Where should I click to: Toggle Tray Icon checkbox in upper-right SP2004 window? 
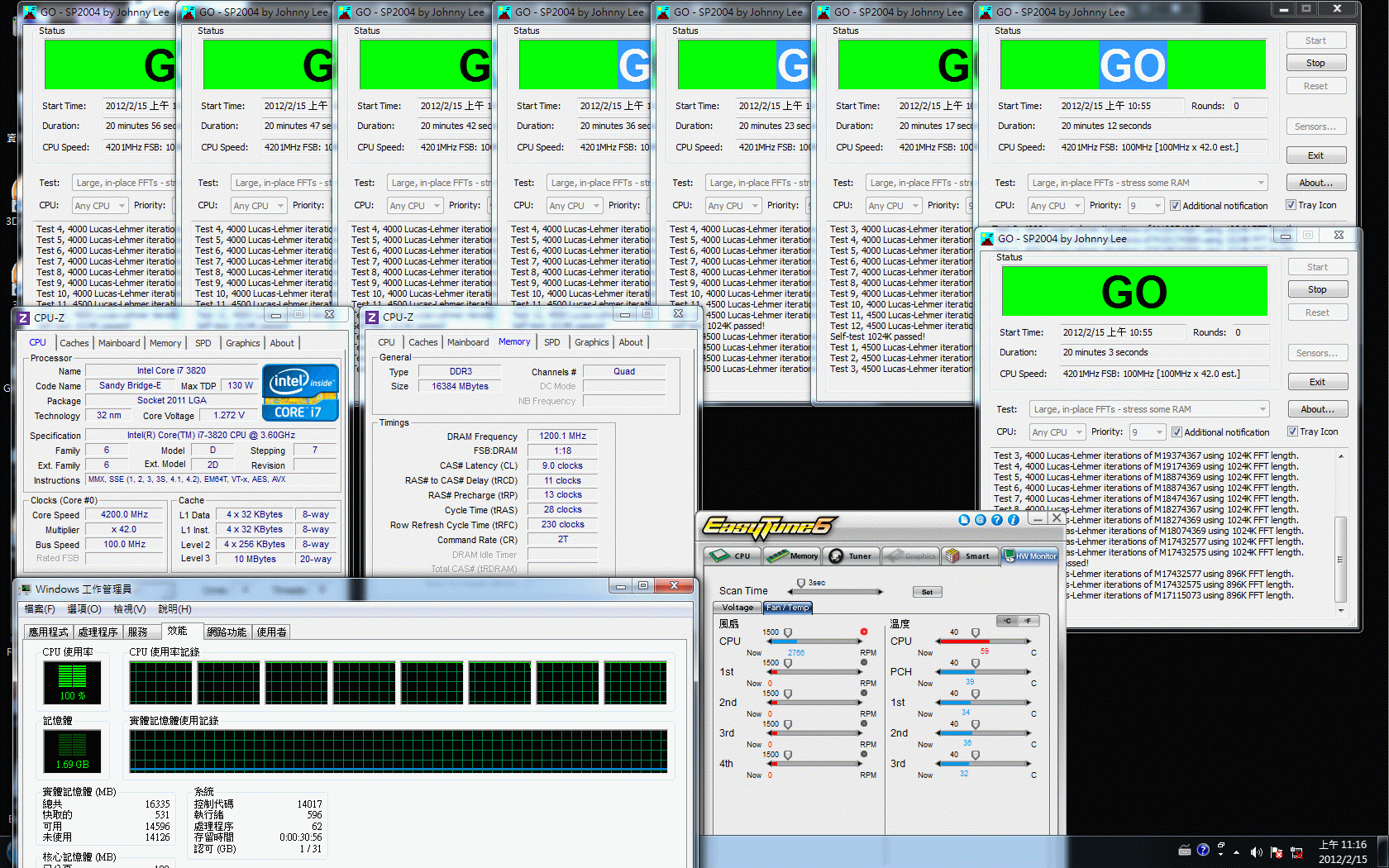click(1310, 205)
